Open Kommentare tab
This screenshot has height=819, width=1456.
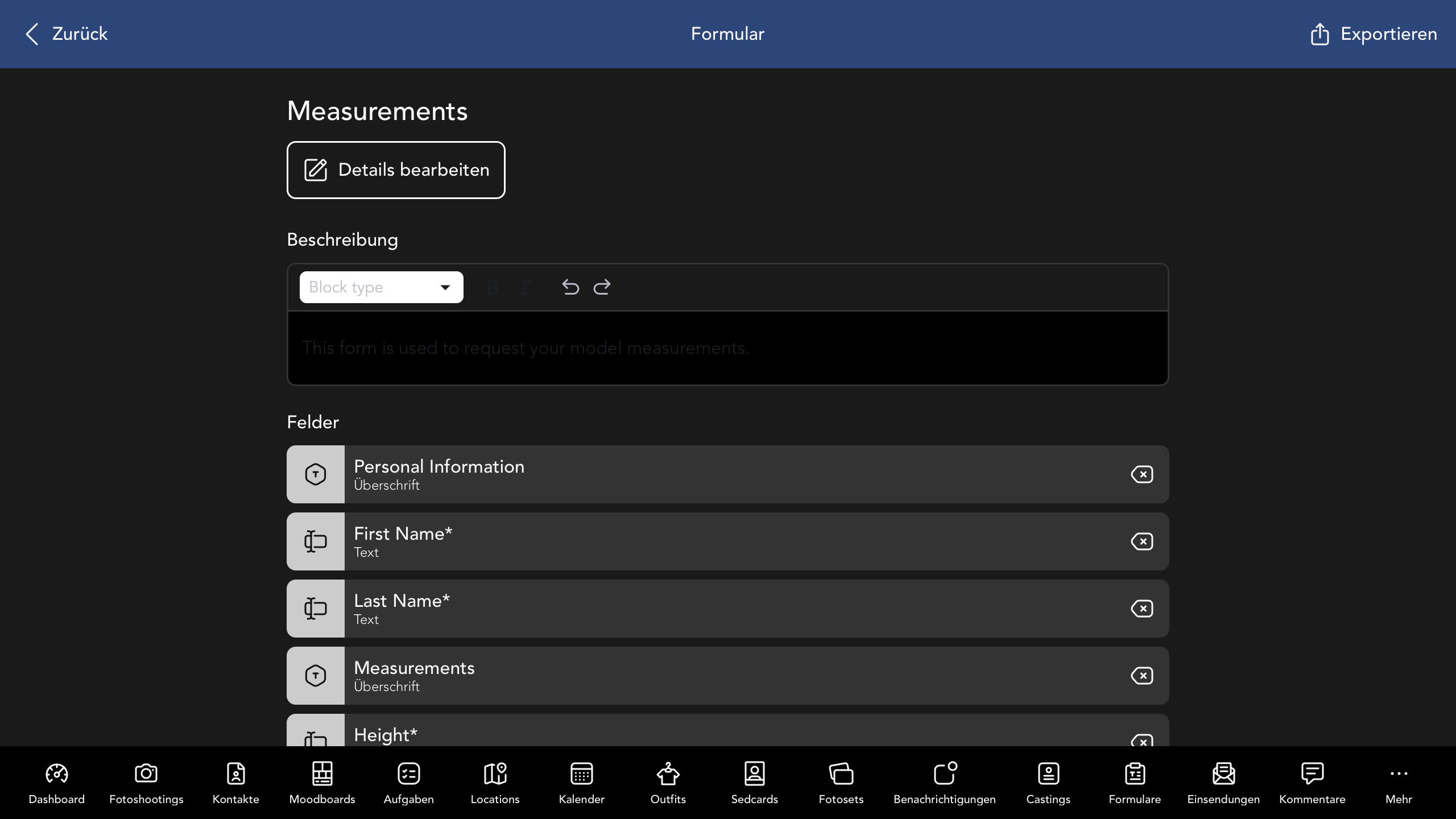click(x=1312, y=783)
